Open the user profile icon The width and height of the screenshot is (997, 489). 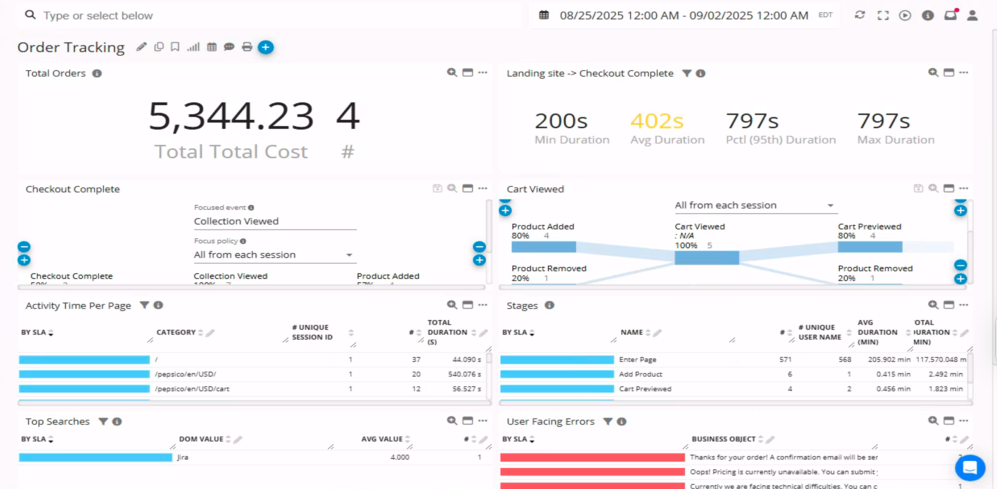pos(972,15)
